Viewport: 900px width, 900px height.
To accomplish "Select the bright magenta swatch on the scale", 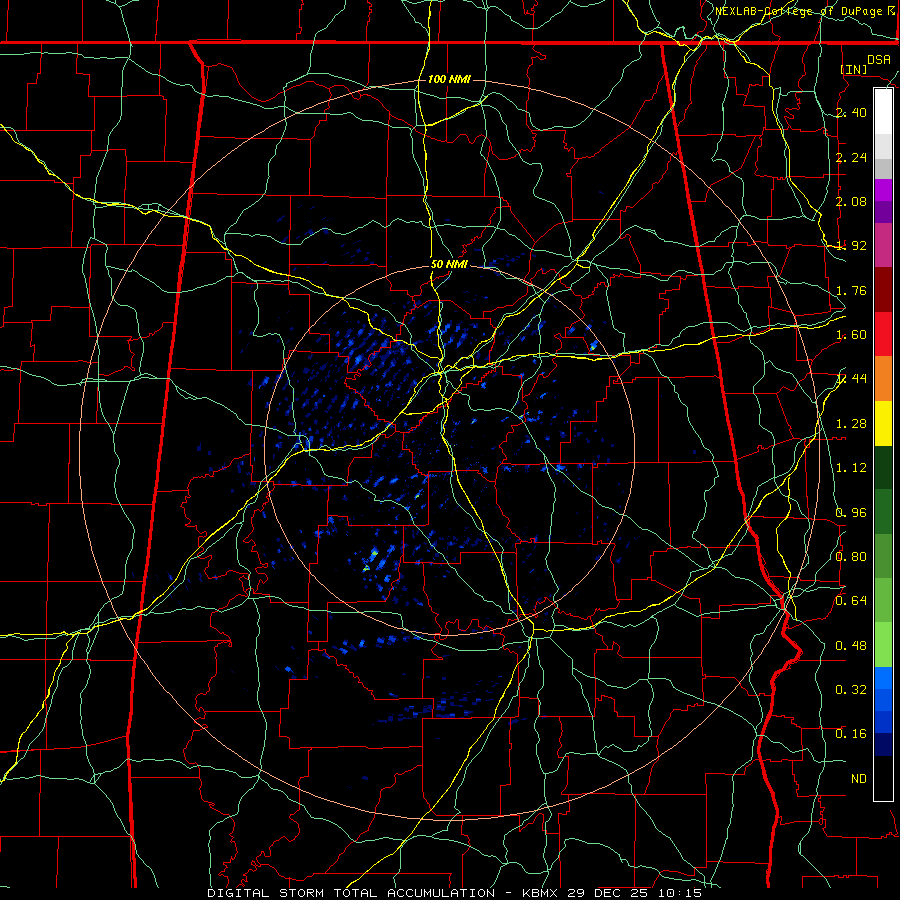I will pos(883,190).
